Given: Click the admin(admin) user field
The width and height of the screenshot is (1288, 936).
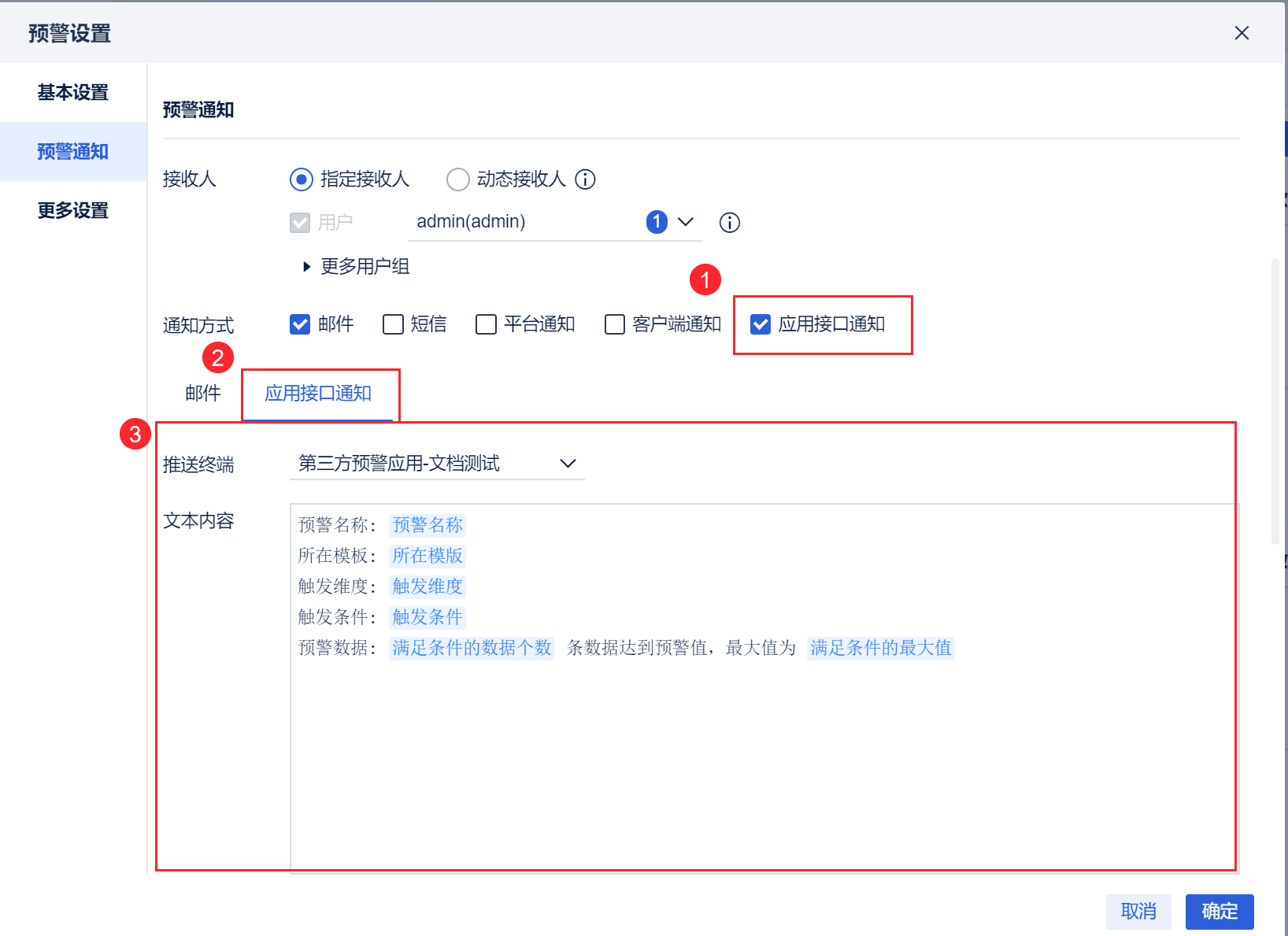Looking at the screenshot, I should coord(555,222).
